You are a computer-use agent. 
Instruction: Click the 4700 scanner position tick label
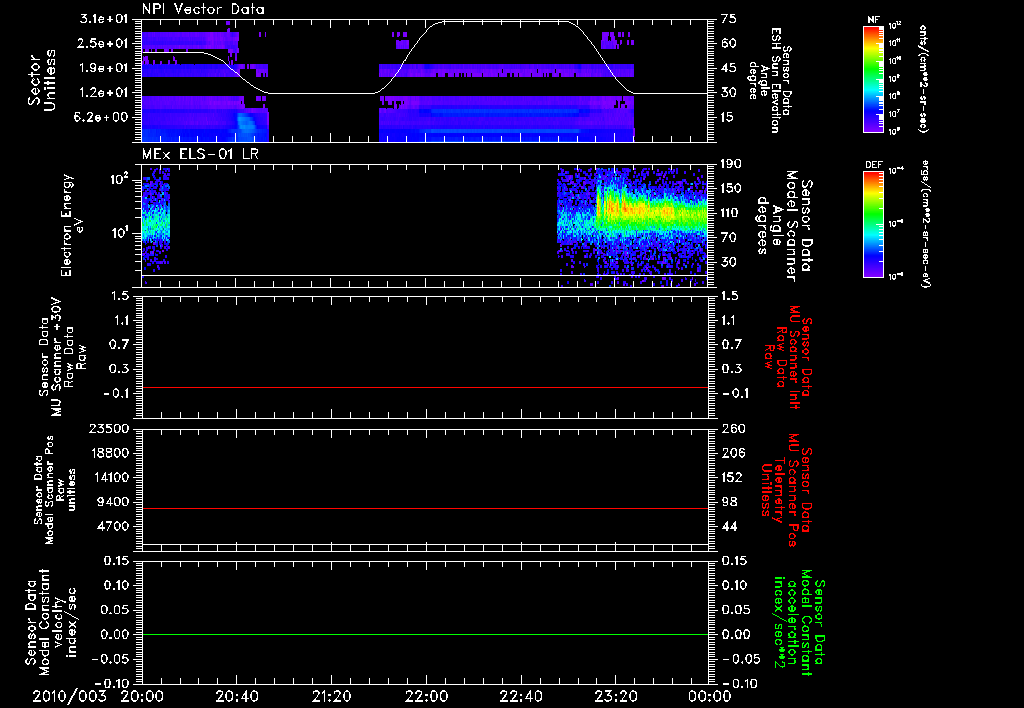tap(114, 526)
